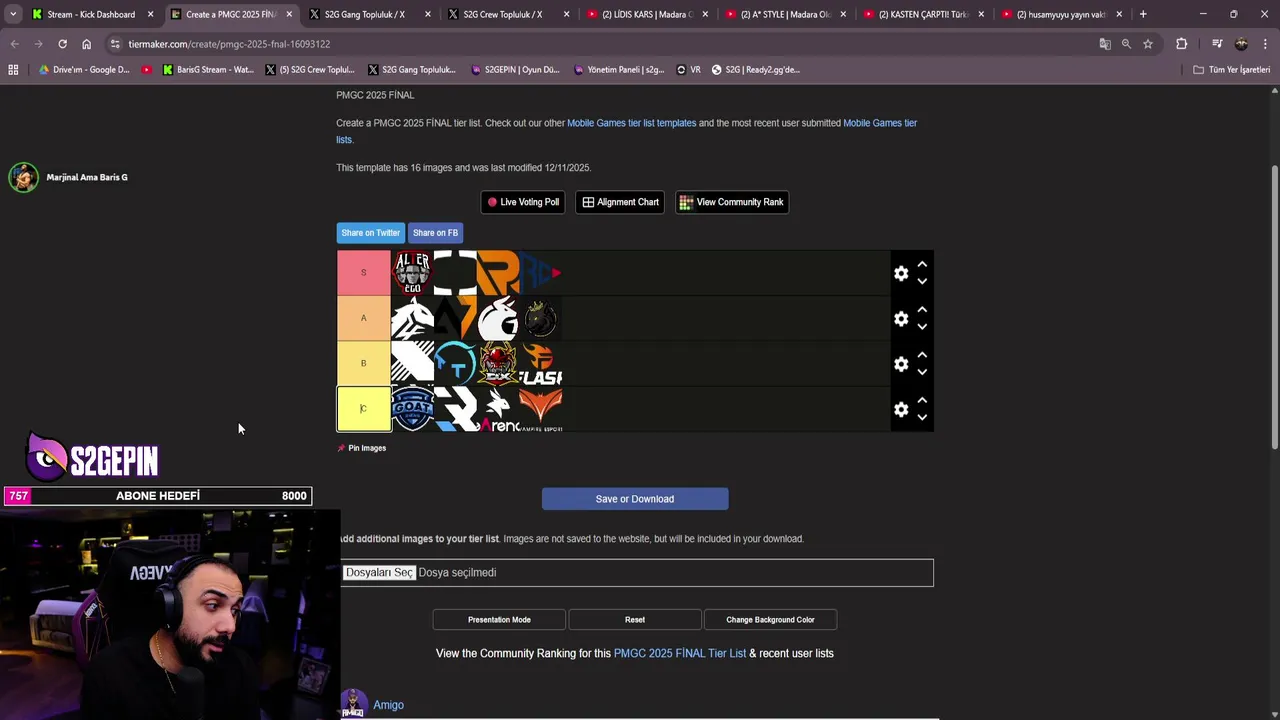This screenshot has width=1280, height=720.
Task: Open the zoom magnifier icon in address bar
Action: pyautogui.click(x=1126, y=44)
